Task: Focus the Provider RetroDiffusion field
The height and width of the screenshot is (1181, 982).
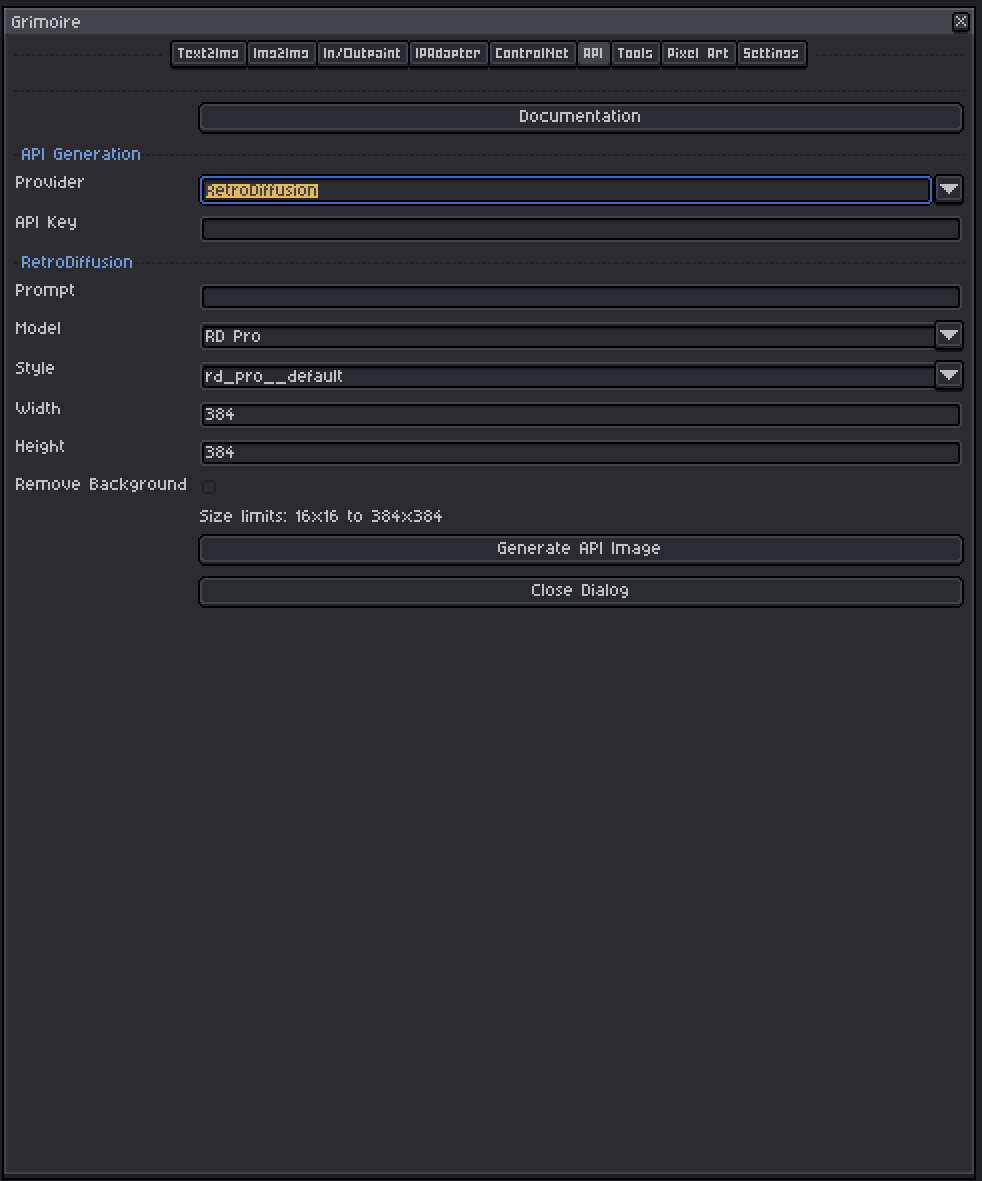Action: click(566, 190)
